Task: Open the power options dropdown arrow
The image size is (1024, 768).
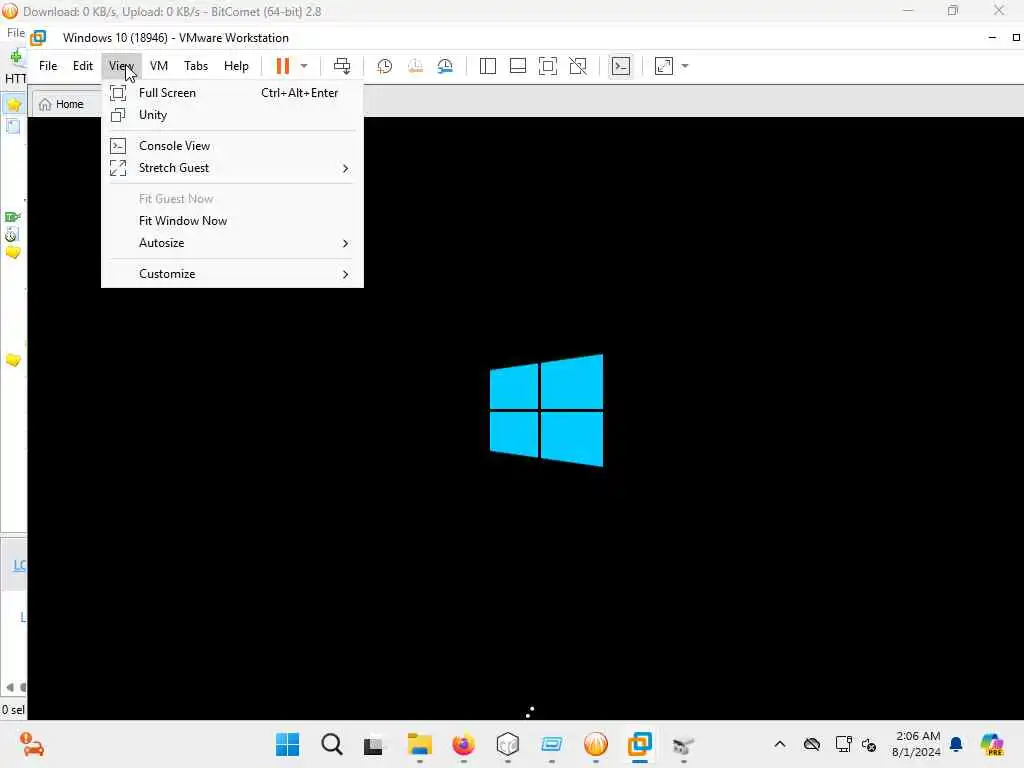Action: [x=304, y=66]
